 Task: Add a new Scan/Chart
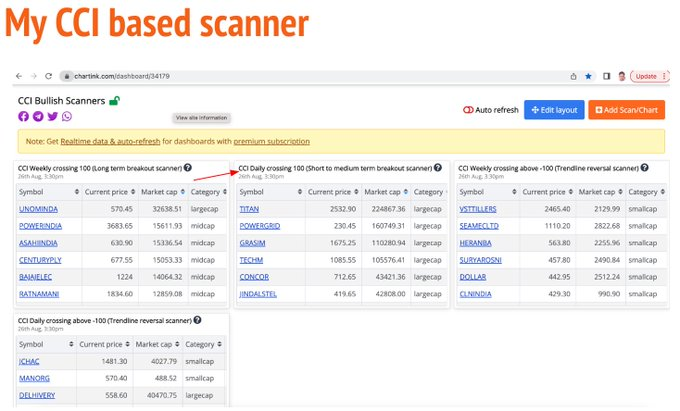[x=626, y=110]
